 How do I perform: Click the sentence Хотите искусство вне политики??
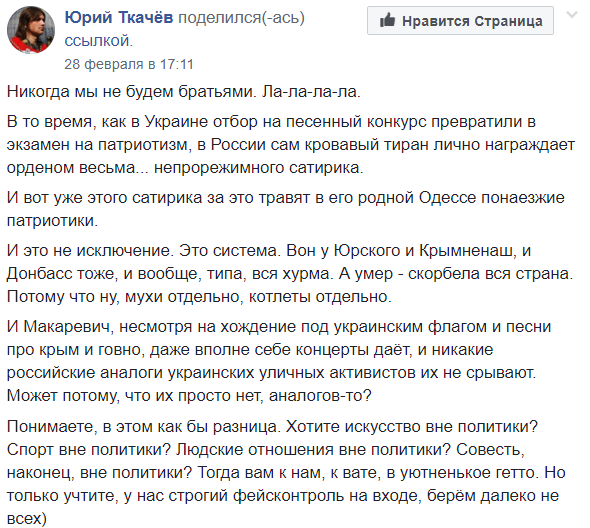pyautogui.click(x=412, y=427)
